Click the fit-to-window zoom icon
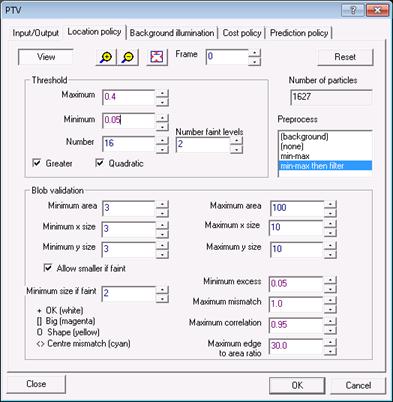Viewport: 393px width, 402px height. [157, 57]
